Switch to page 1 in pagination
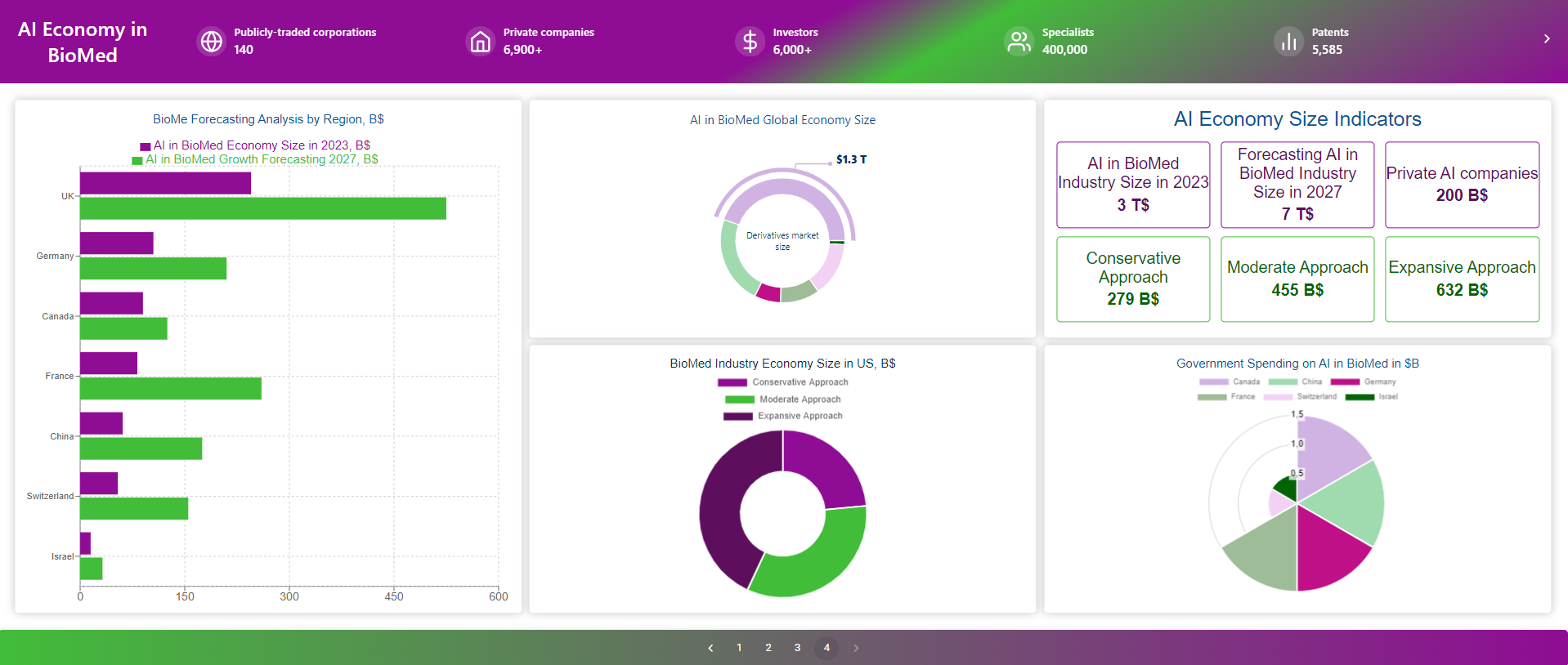The width and height of the screenshot is (1568, 665). (739, 648)
